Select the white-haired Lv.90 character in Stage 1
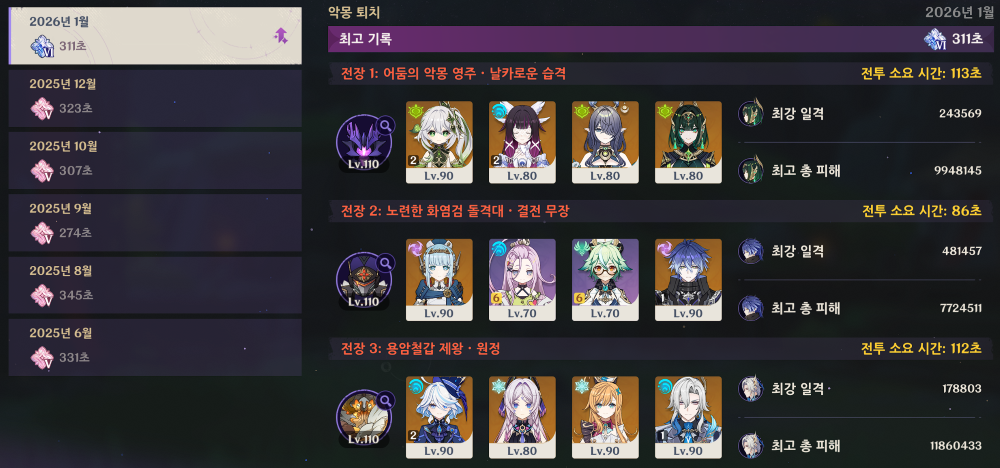1000x468 pixels. click(439, 142)
